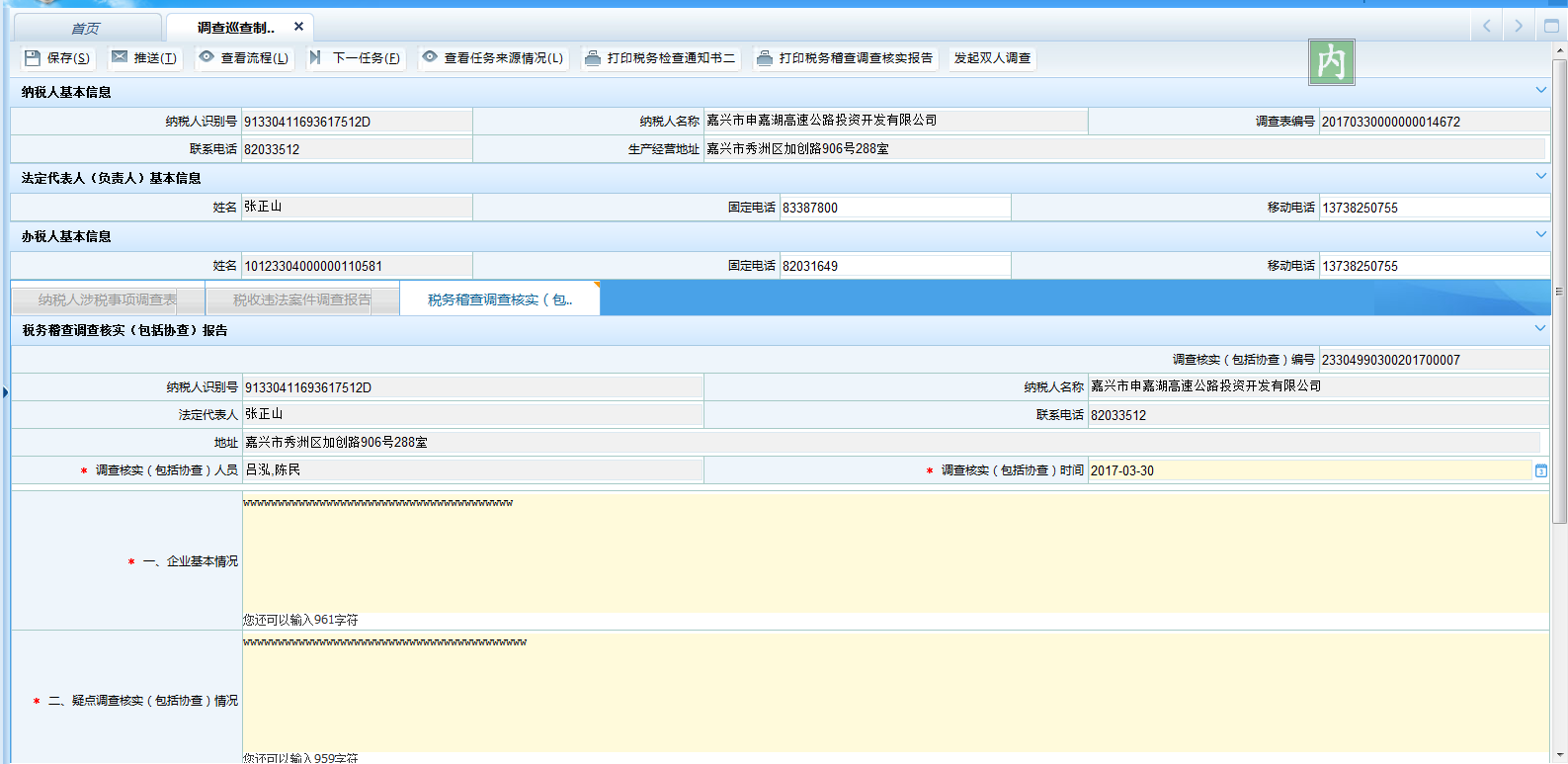Click the window restore icon at top right

click(1552, 27)
